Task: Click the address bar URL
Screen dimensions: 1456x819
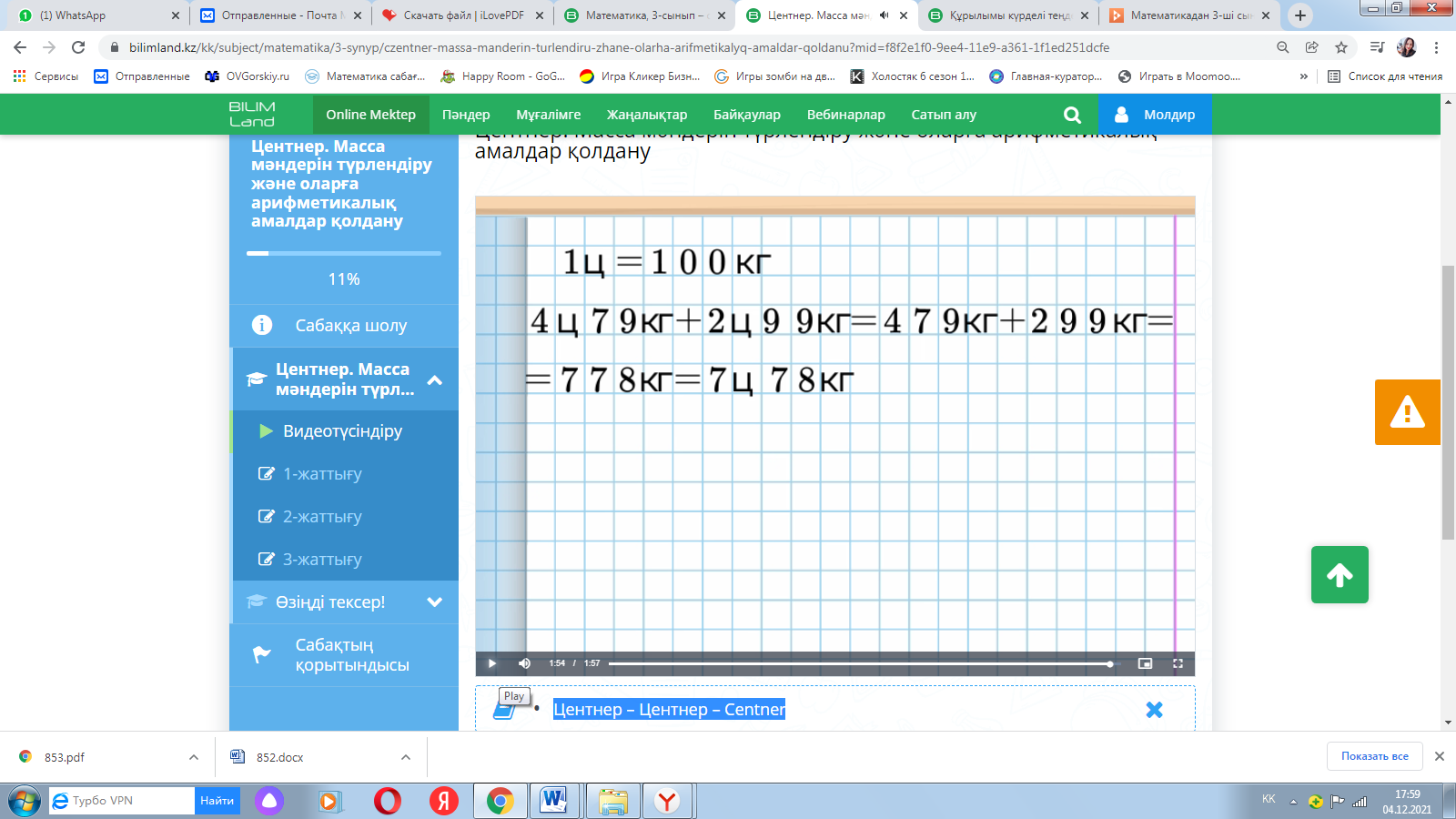Action: (x=619, y=47)
